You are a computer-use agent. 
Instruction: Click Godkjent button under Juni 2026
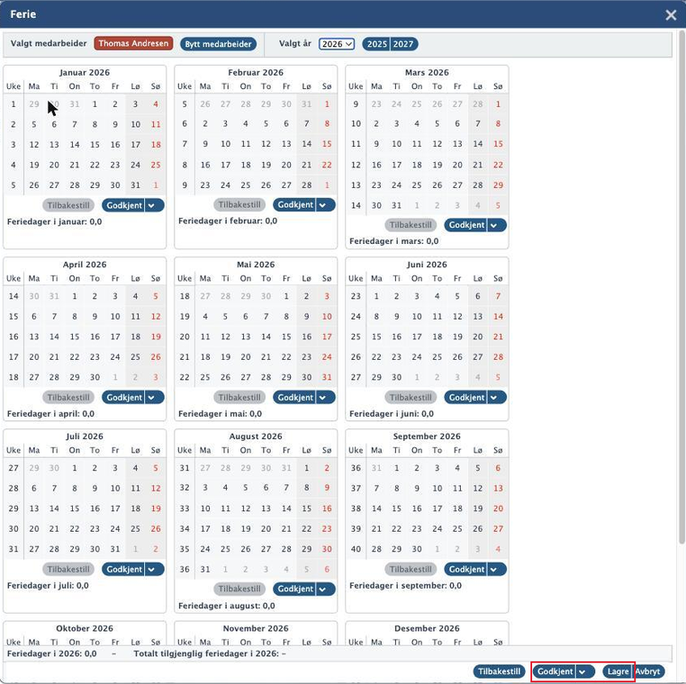pos(466,397)
